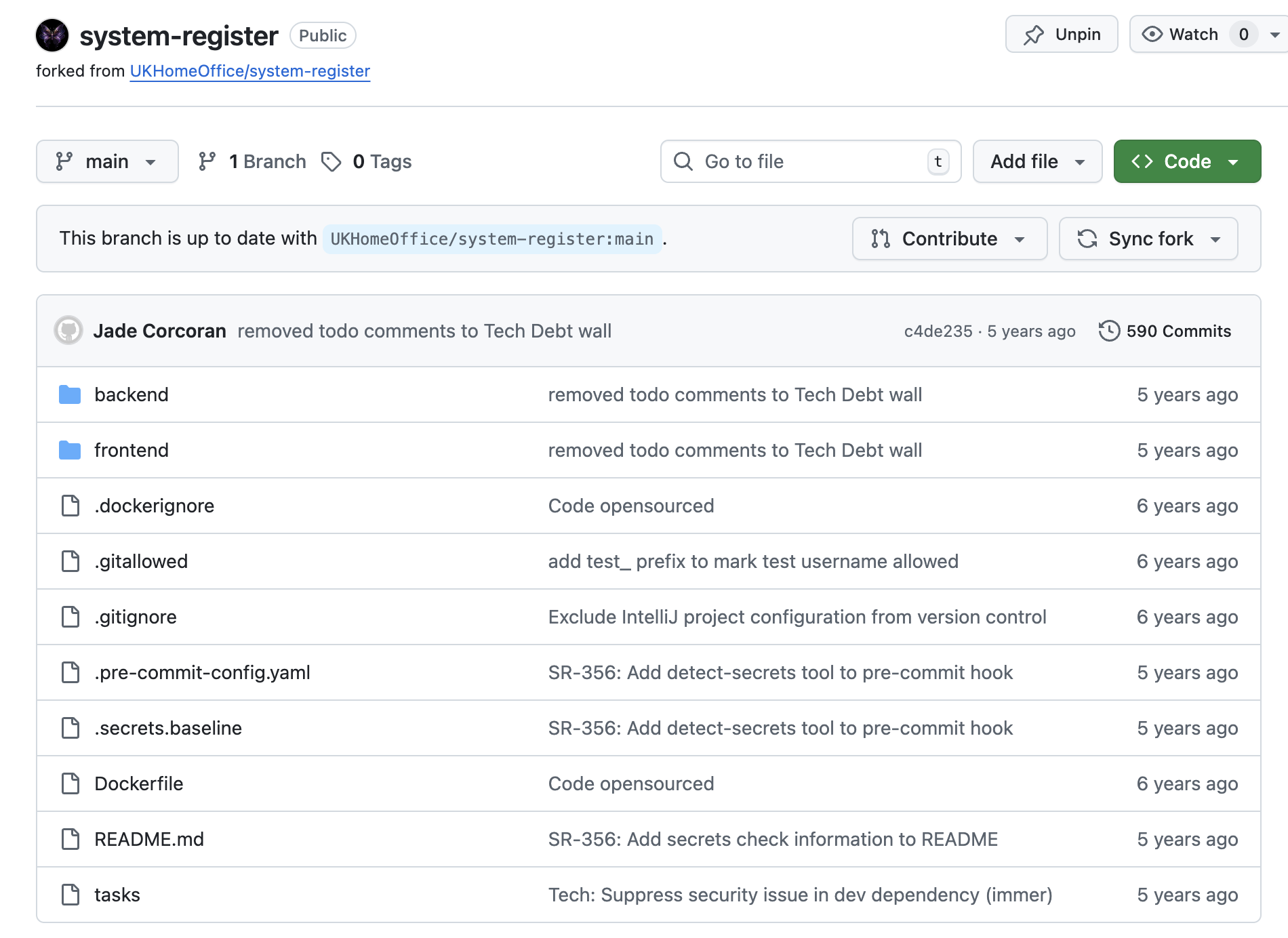Click the history clock icon near 590 Commits

(1110, 331)
